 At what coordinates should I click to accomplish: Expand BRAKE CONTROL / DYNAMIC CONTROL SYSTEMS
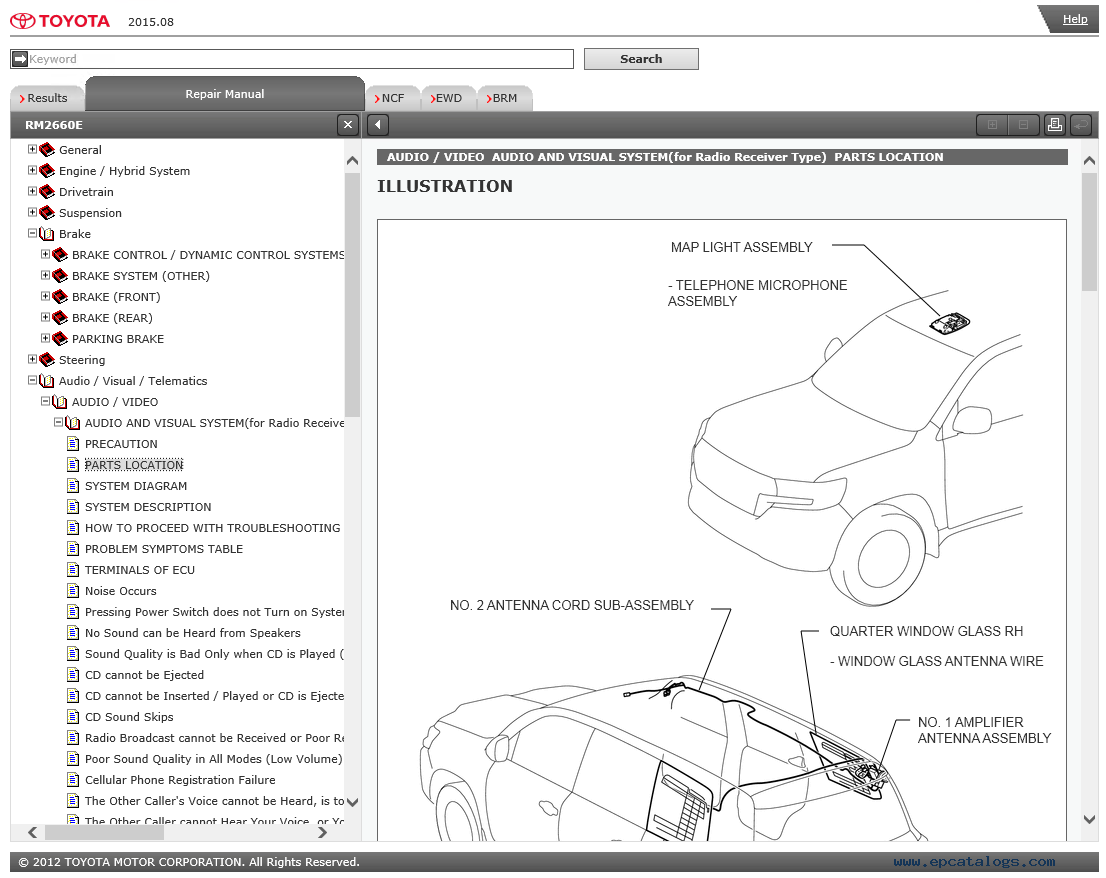(x=45, y=254)
